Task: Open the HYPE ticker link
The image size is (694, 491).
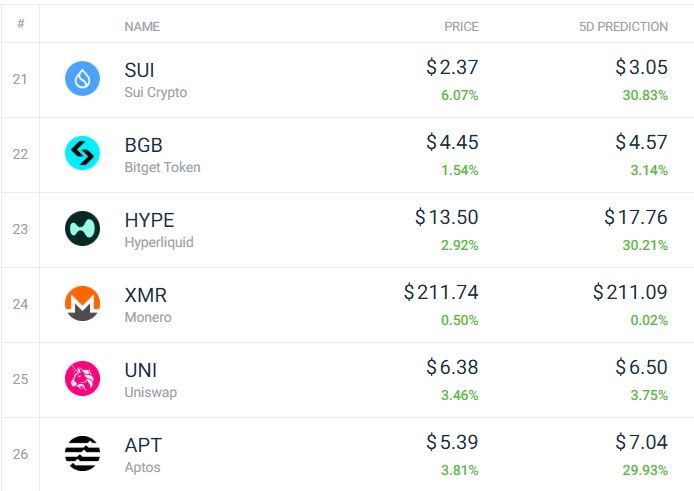Action: 149,220
